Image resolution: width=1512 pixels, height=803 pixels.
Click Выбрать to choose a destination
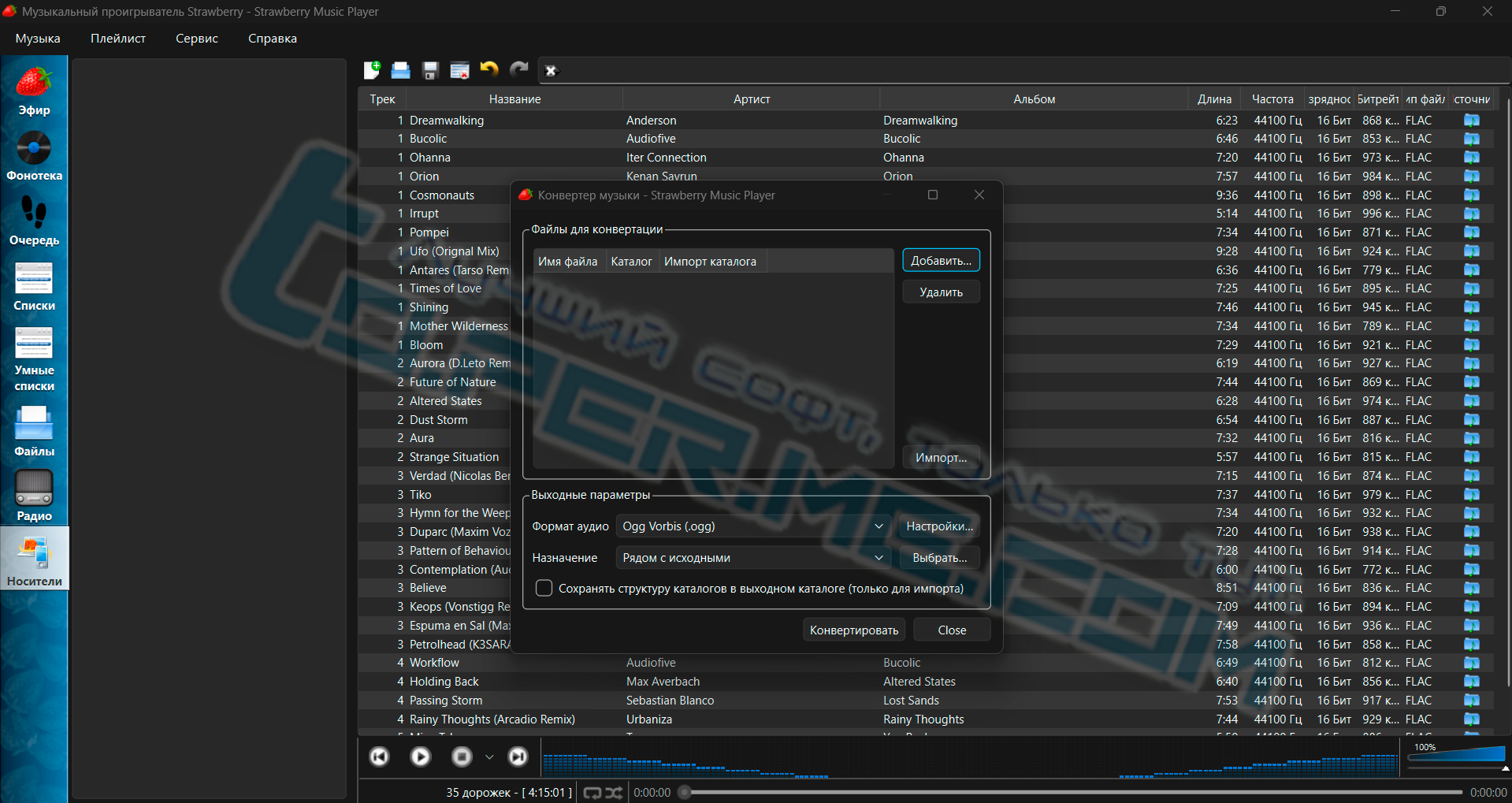pyautogui.click(x=940, y=558)
